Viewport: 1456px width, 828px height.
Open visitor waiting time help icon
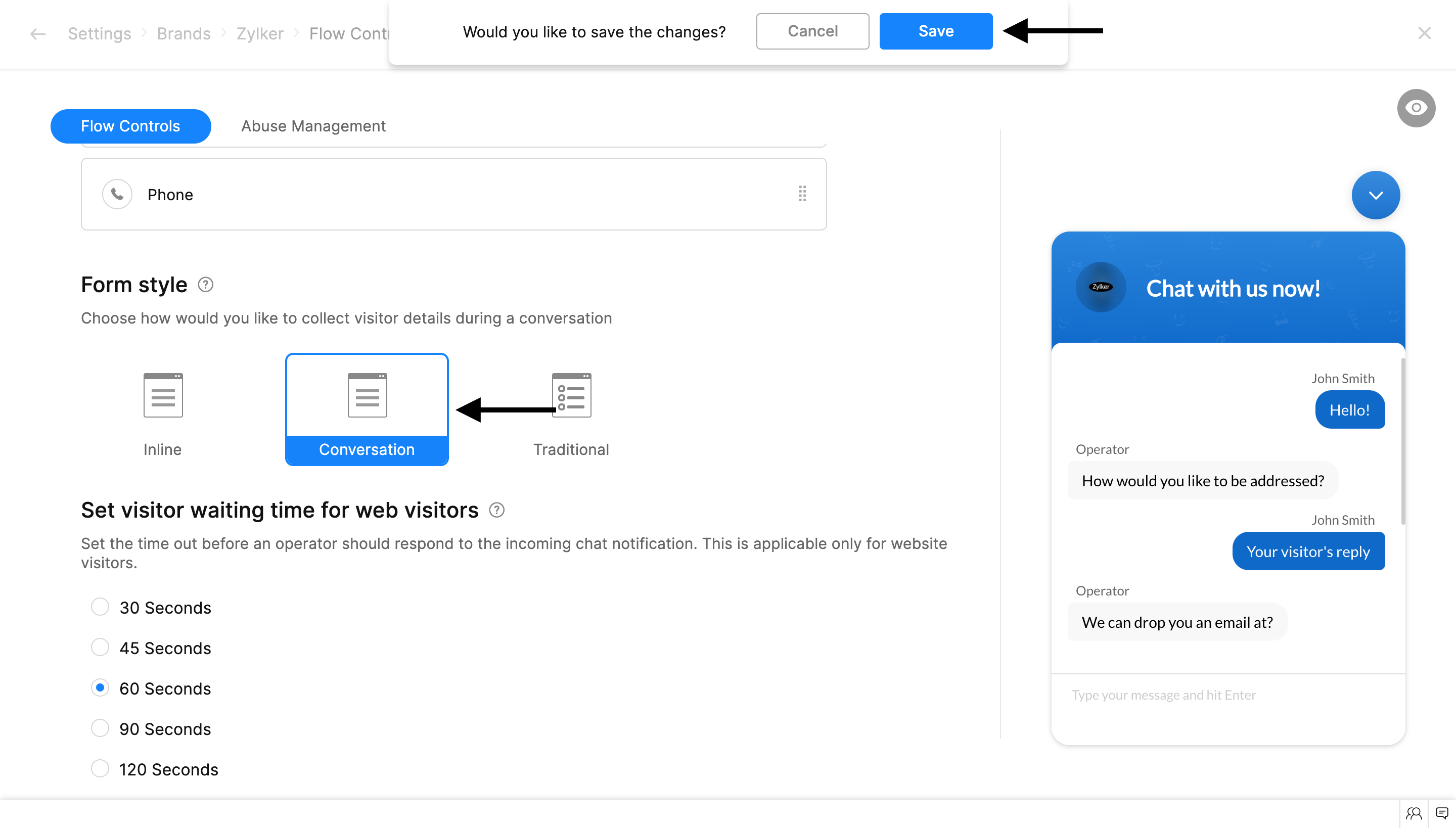(496, 510)
